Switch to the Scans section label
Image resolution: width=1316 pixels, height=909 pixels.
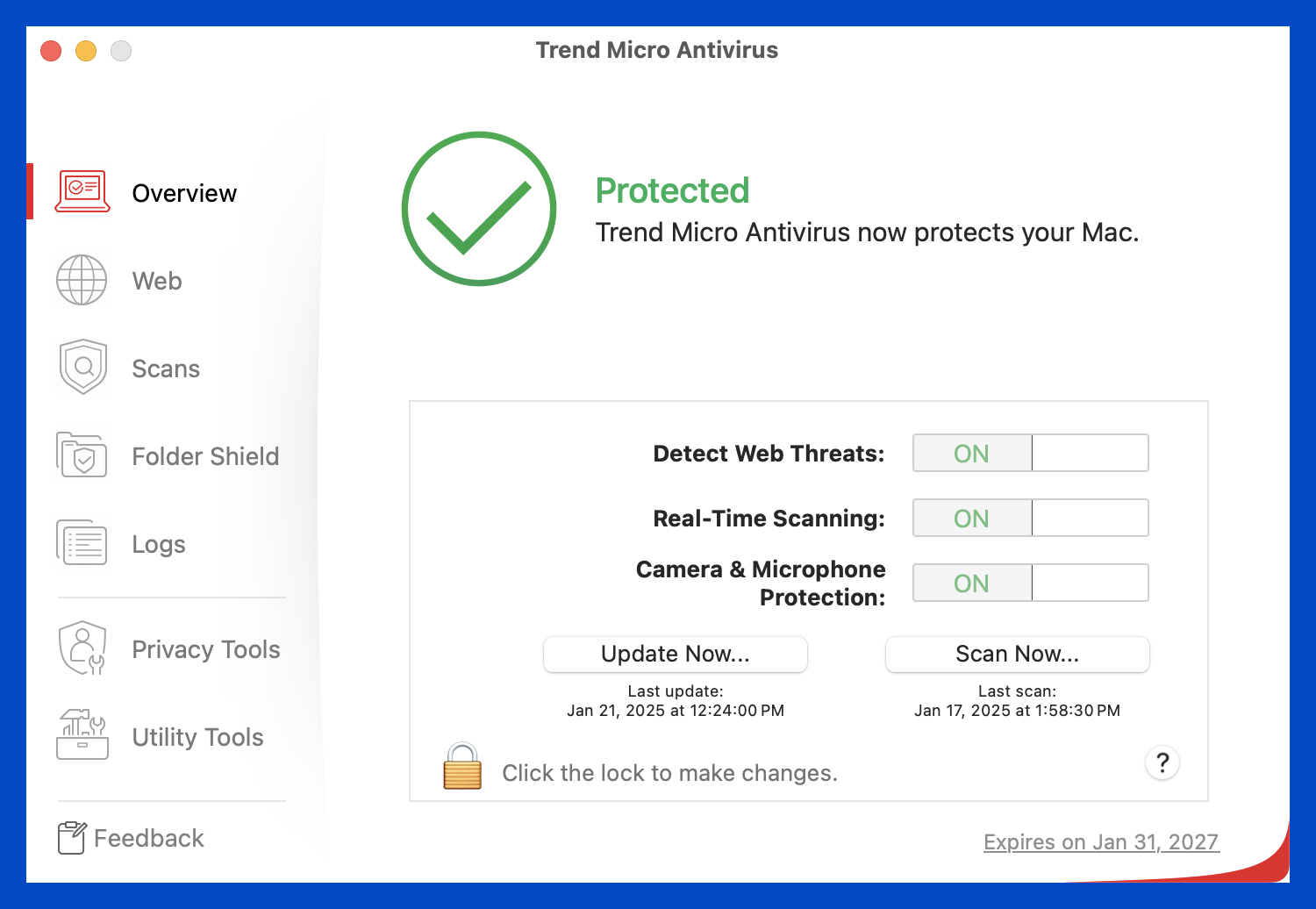pos(166,369)
